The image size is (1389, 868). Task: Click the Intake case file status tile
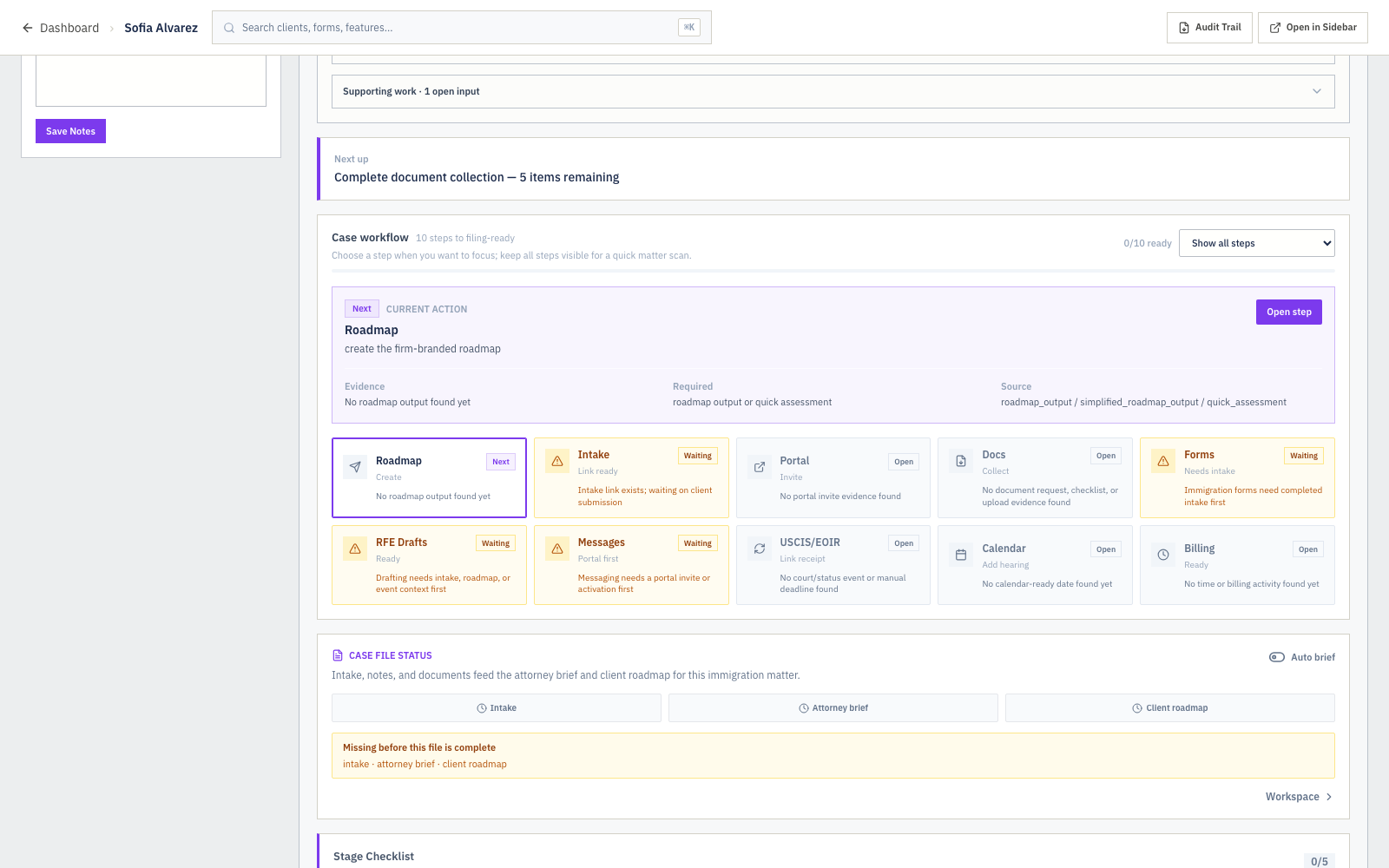[x=497, y=707]
